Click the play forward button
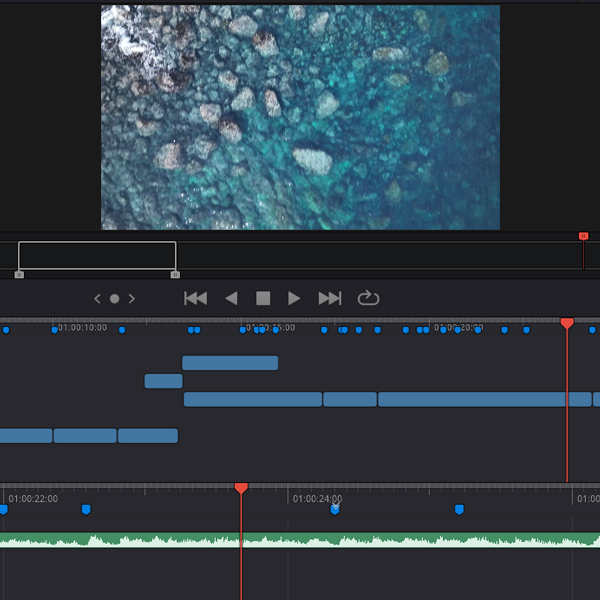Screen dimensions: 600x600 pyautogui.click(x=294, y=298)
